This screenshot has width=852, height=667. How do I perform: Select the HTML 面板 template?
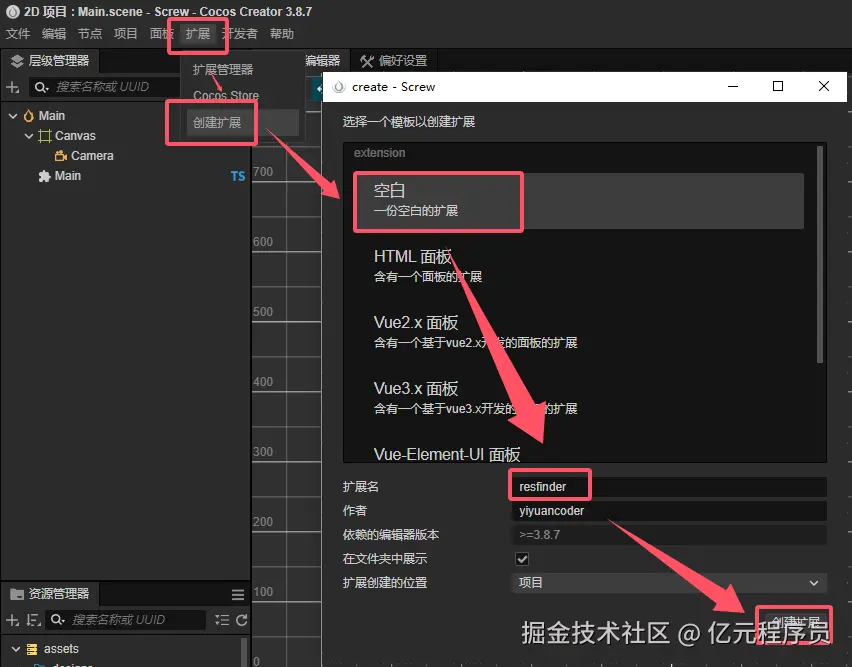click(x=579, y=266)
